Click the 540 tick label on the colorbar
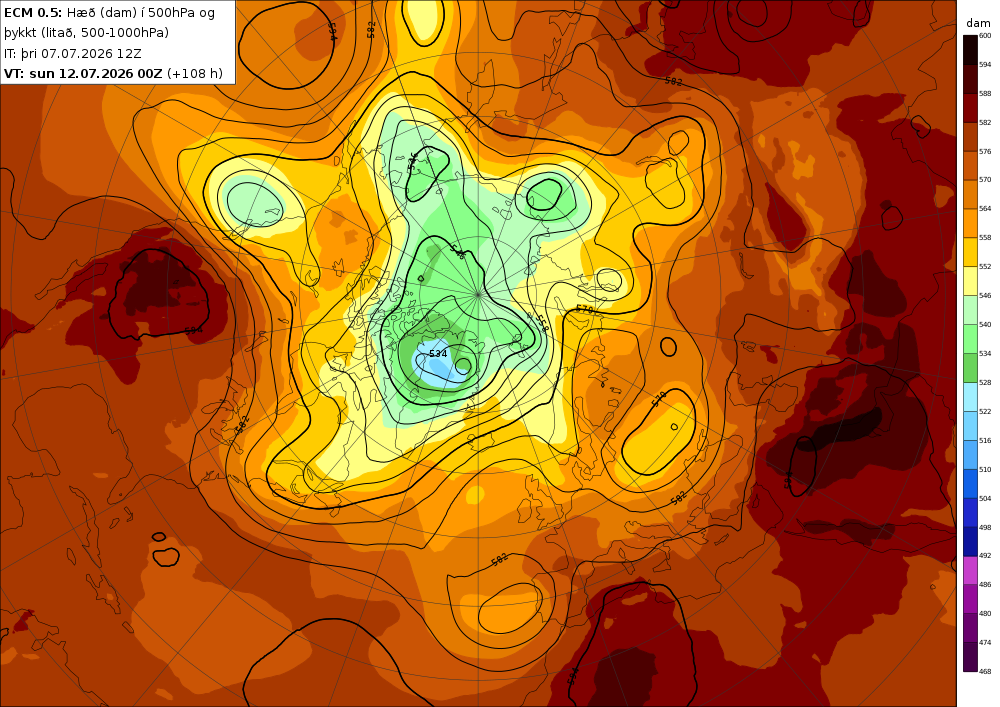Viewport: 1000px width, 707px height. pyautogui.click(x=985, y=324)
